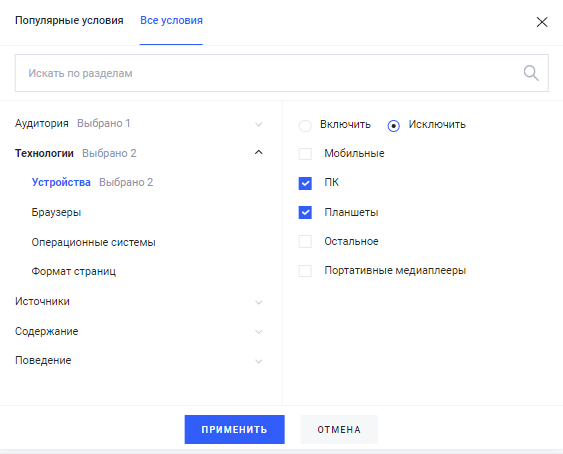Open the Браузеры subsection
This screenshot has height=454, width=563.
56,212
